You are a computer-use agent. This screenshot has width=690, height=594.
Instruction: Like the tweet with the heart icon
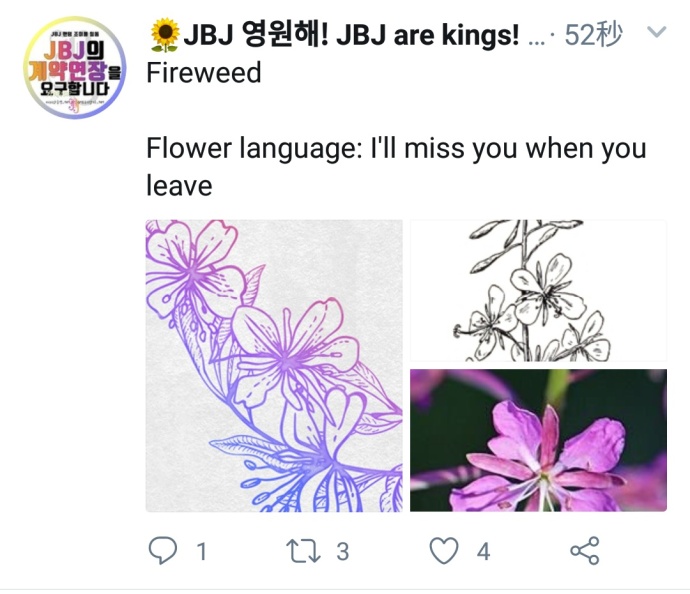[x=444, y=550]
